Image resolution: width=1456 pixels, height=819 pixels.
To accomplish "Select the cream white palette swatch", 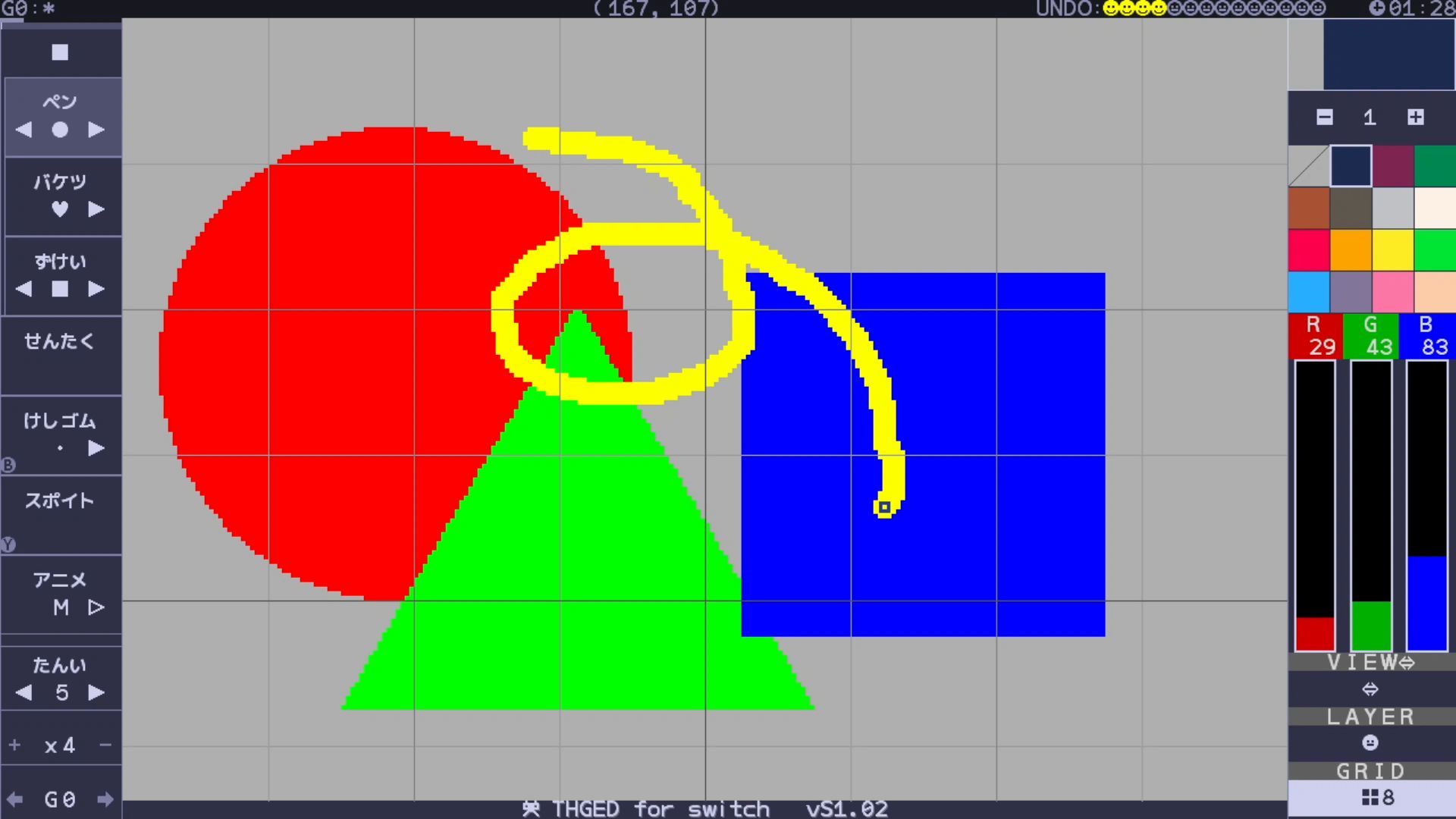I will [1435, 208].
